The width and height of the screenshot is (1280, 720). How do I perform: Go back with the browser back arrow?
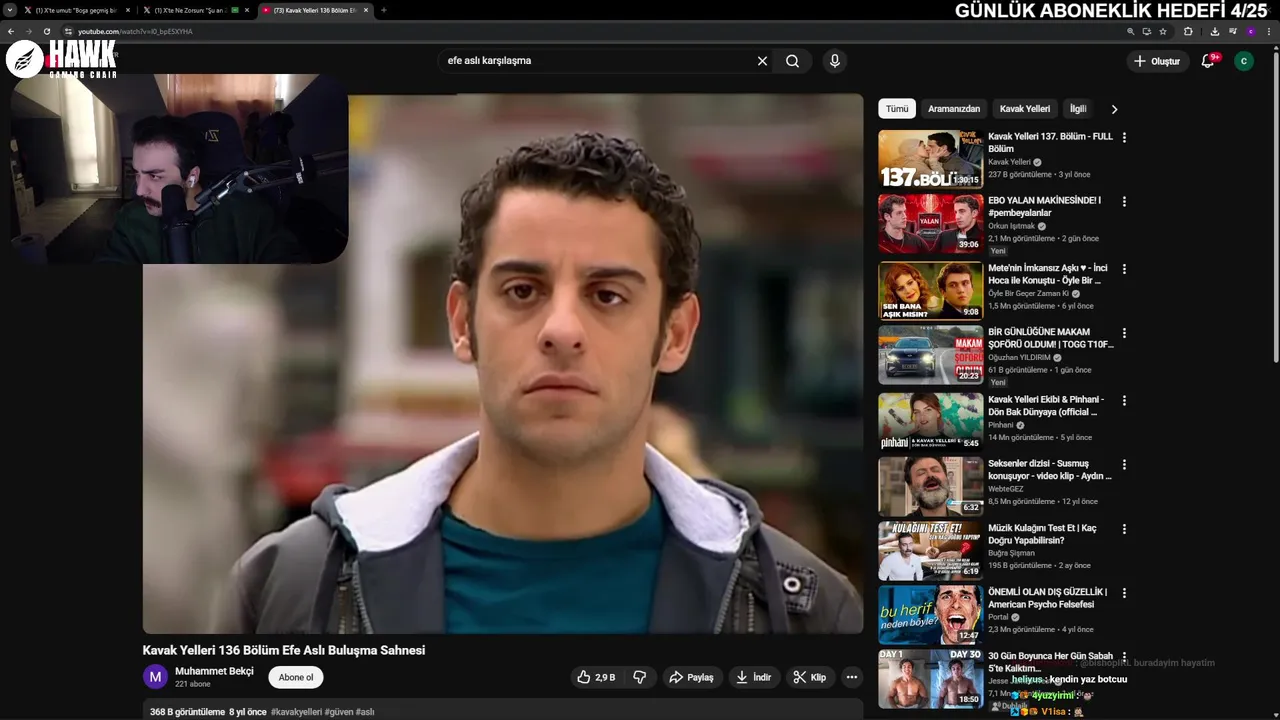(x=11, y=31)
